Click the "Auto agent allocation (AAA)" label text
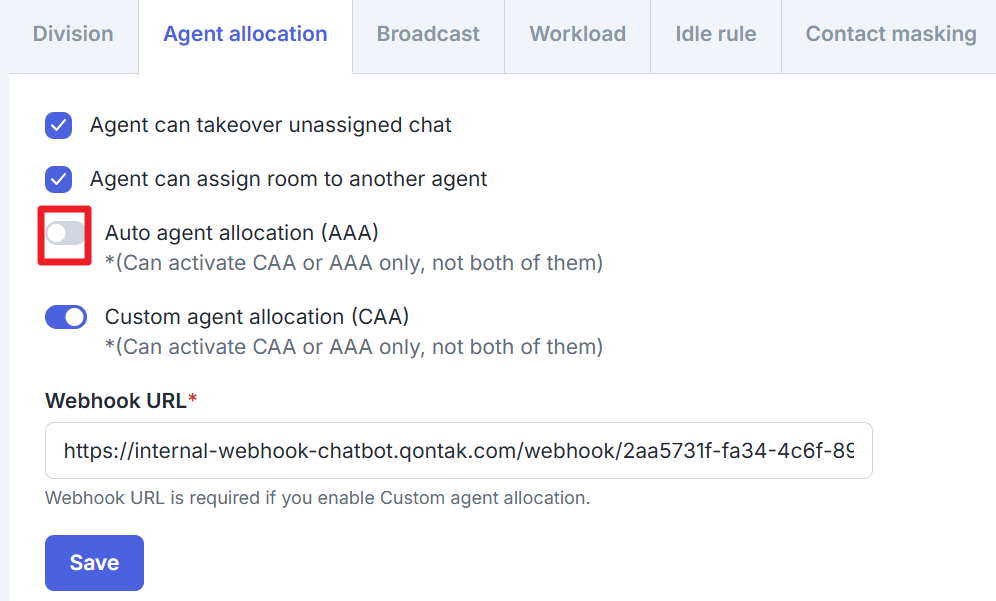996x601 pixels. tap(242, 233)
